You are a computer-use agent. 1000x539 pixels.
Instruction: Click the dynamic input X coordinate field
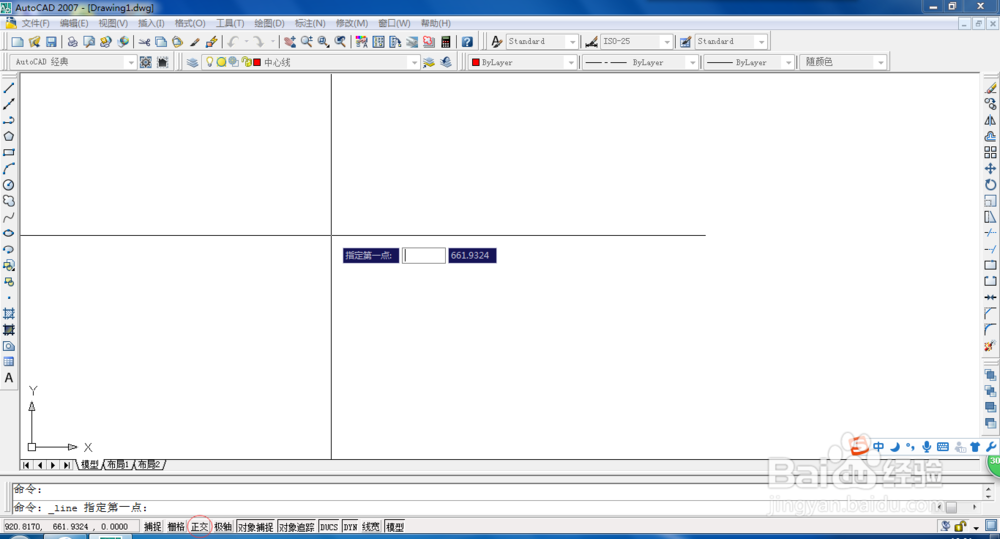(424, 256)
